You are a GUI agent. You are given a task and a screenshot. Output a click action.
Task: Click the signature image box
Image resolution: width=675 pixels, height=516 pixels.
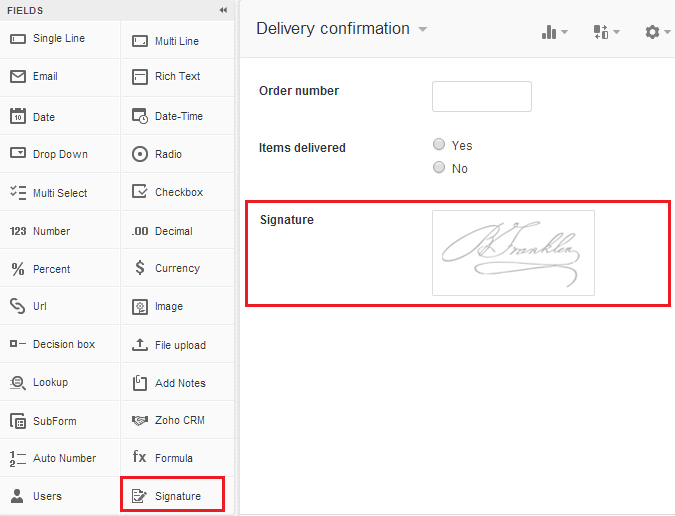(513, 253)
